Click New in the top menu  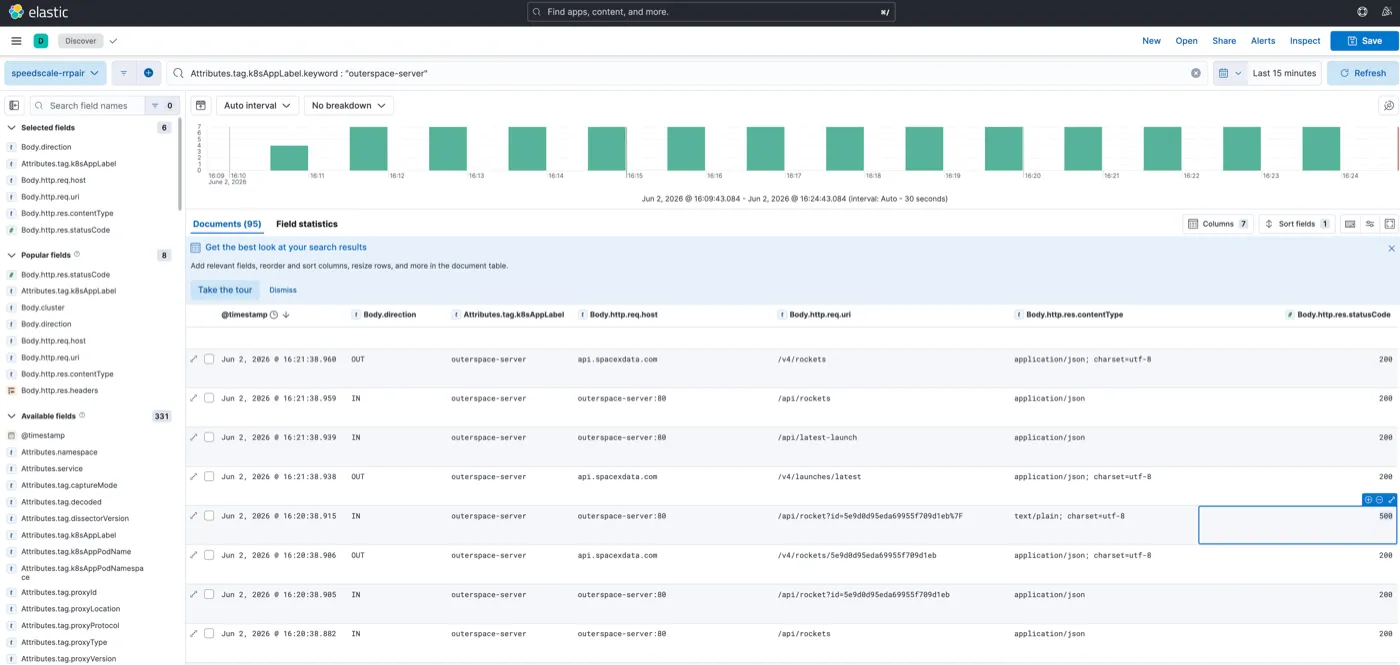1151,41
